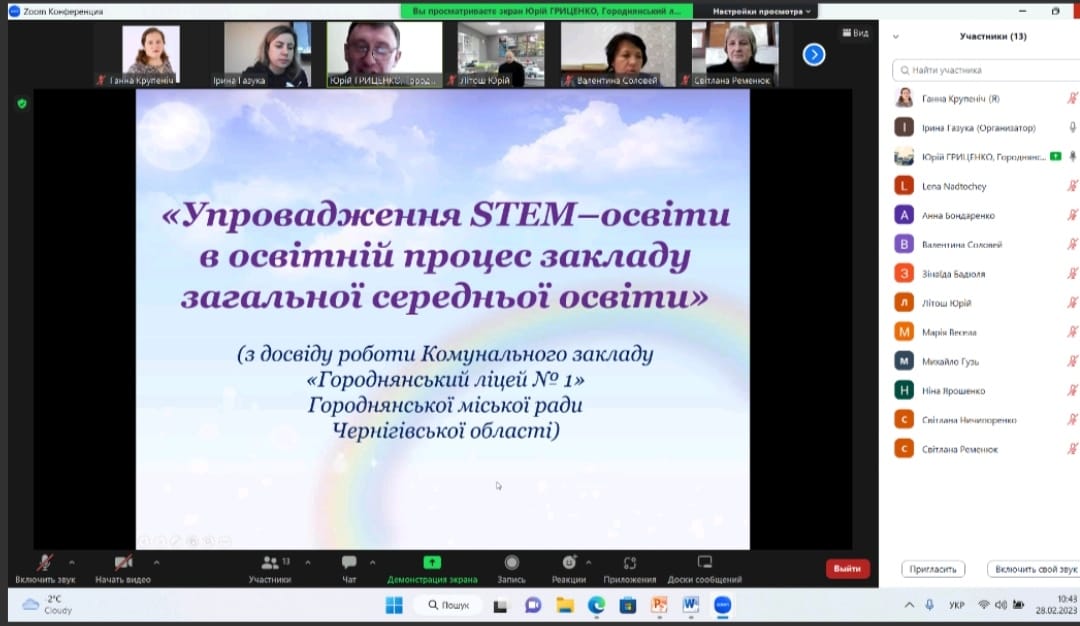Expand video options arrow beside Начать видео
Screen dimensions: 1080x626
156,562
